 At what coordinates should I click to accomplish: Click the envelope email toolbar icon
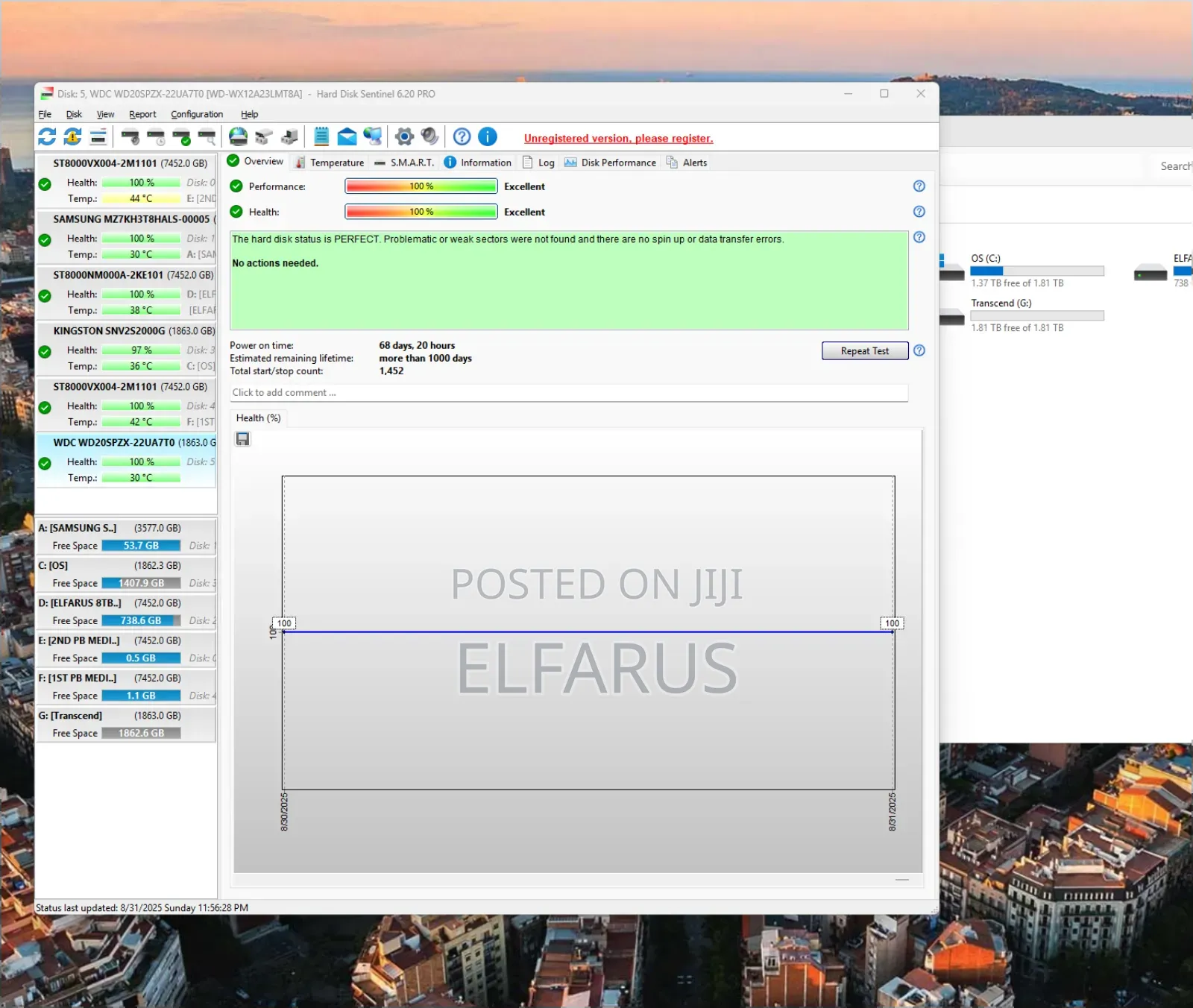[x=347, y=136]
